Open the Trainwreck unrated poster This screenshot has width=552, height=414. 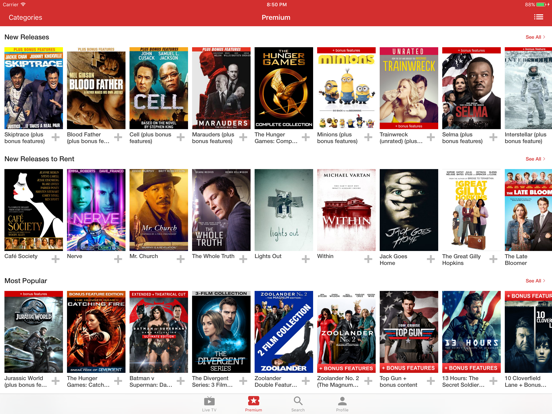tap(409, 88)
